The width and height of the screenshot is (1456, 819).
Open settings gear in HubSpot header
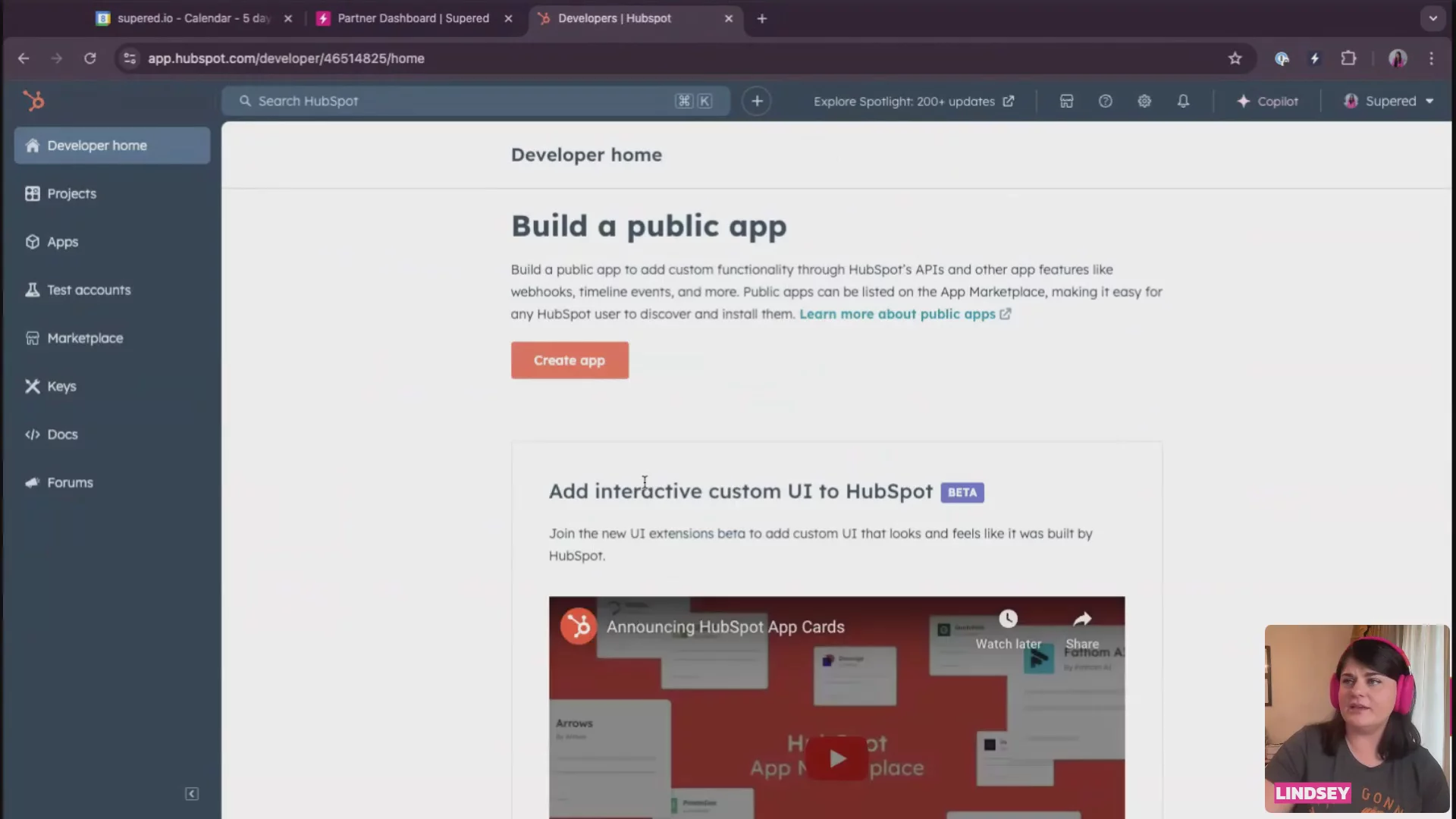click(x=1144, y=101)
